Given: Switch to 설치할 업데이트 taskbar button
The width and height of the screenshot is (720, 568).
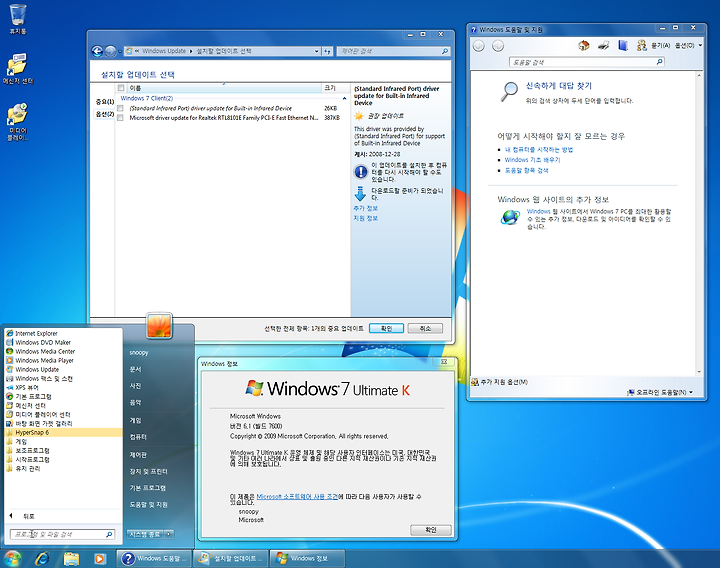Looking at the screenshot, I should [231, 558].
